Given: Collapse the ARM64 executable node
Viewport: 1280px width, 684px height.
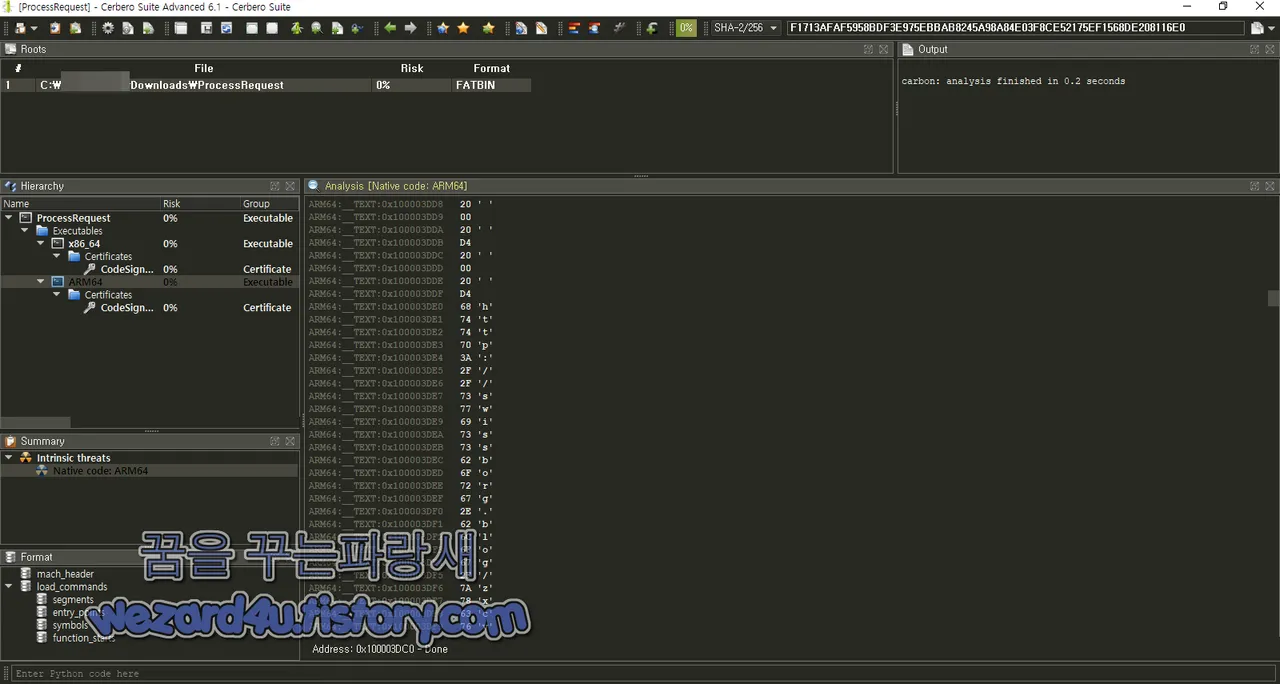Looking at the screenshot, I should pos(41,282).
